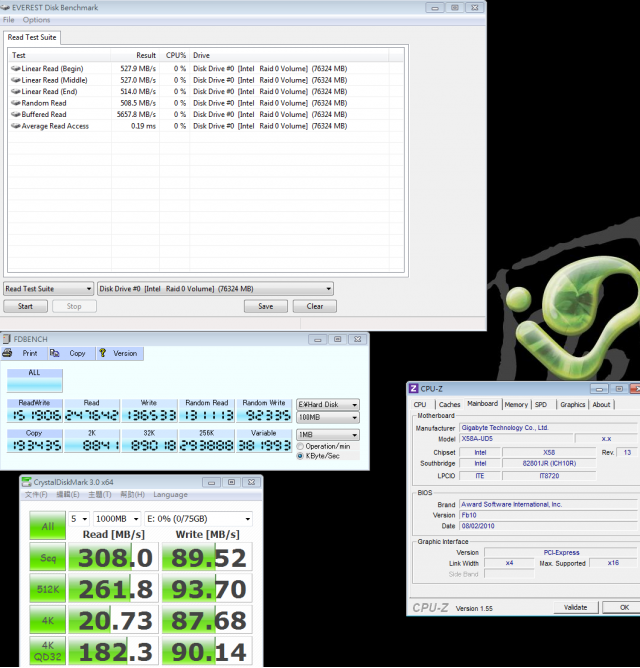Click CPU-Z title bar icon
This screenshot has height=668, width=640.
413,389
